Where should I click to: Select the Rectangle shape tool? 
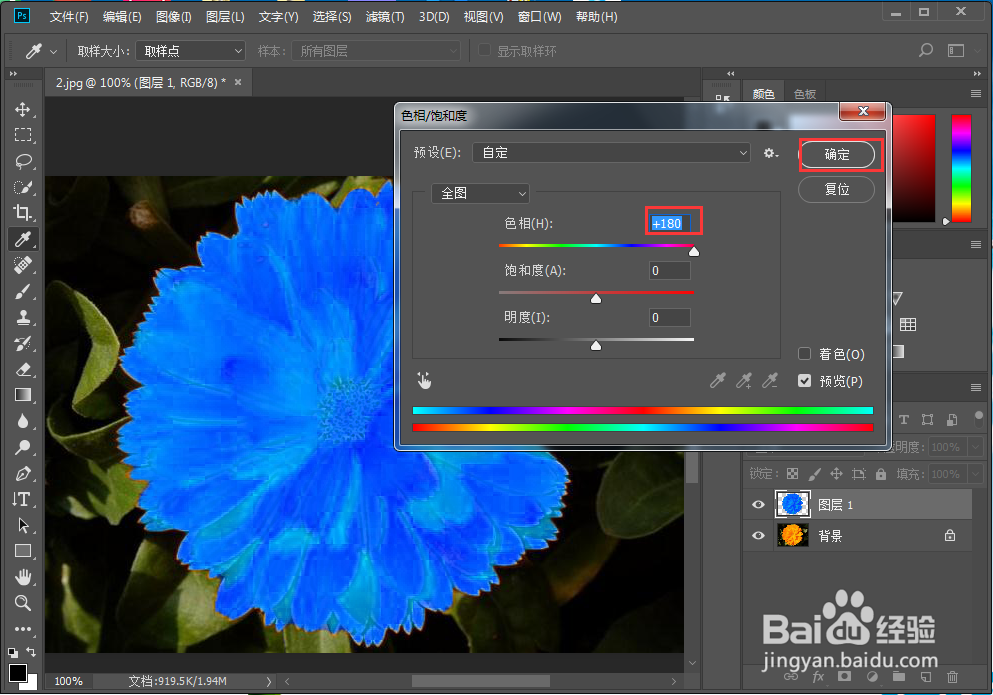click(23, 551)
